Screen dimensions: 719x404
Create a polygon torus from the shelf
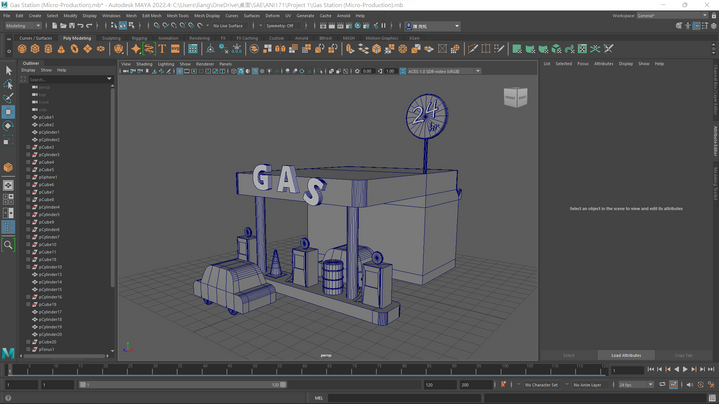(x=74, y=49)
